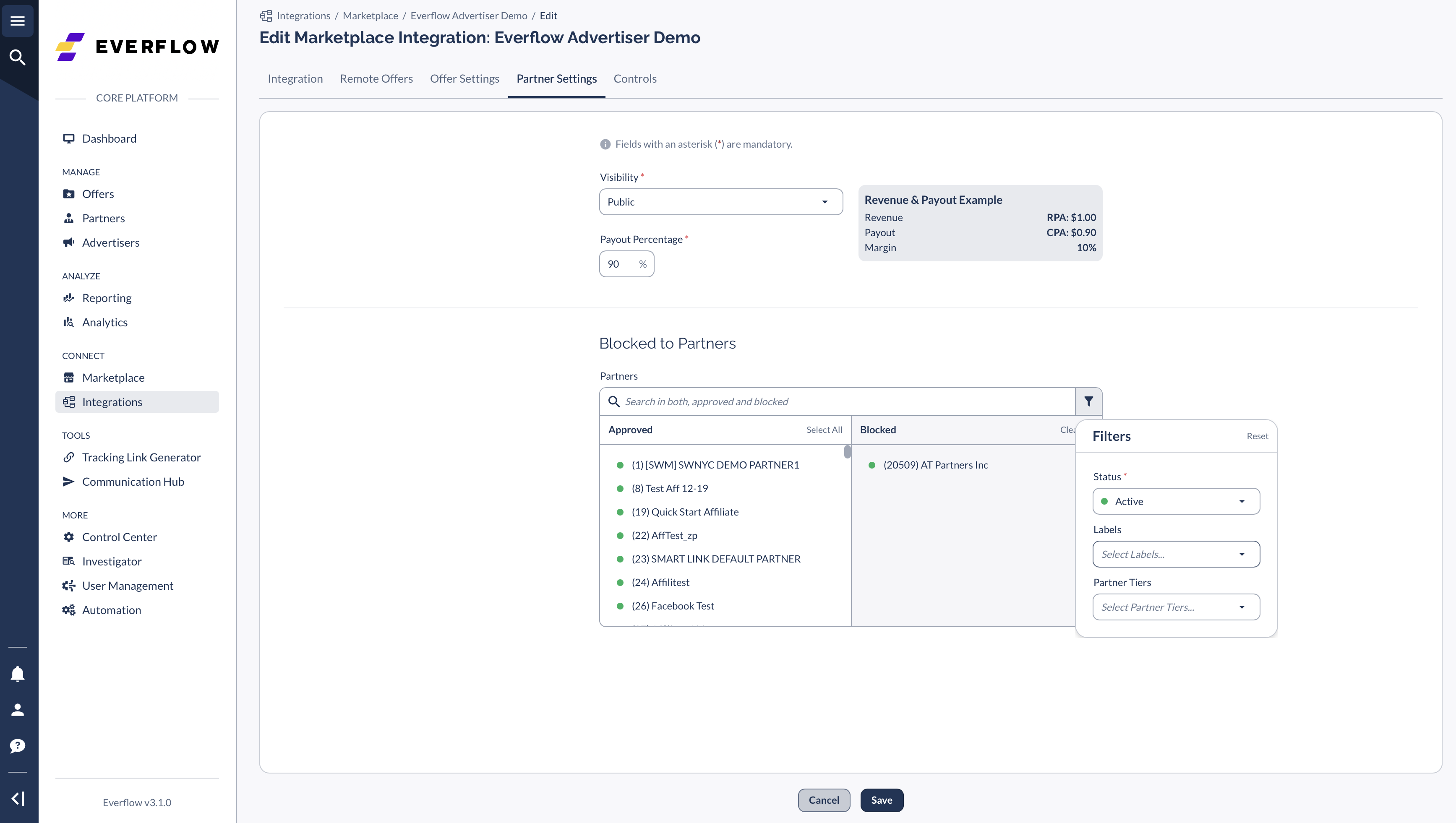Switch to the Controls tab
The image size is (1456, 823).
tap(635, 78)
